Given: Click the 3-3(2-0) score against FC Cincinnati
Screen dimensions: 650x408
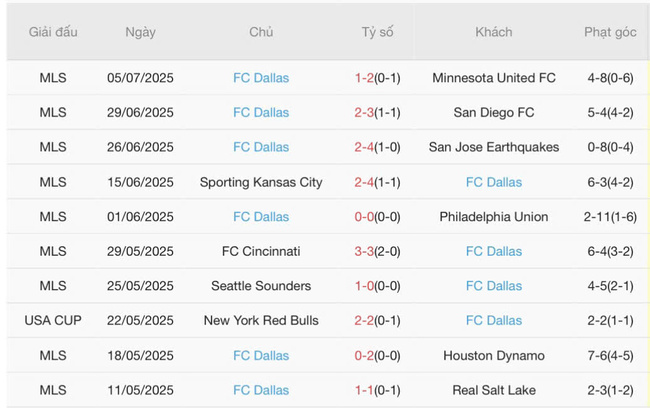Looking at the screenshot, I should point(377,251).
